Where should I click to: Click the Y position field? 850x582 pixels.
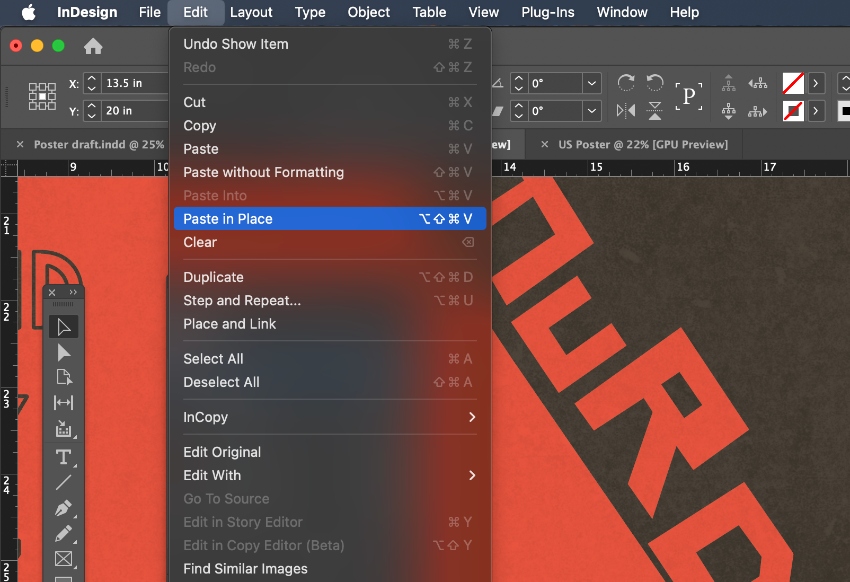pos(136,111)
